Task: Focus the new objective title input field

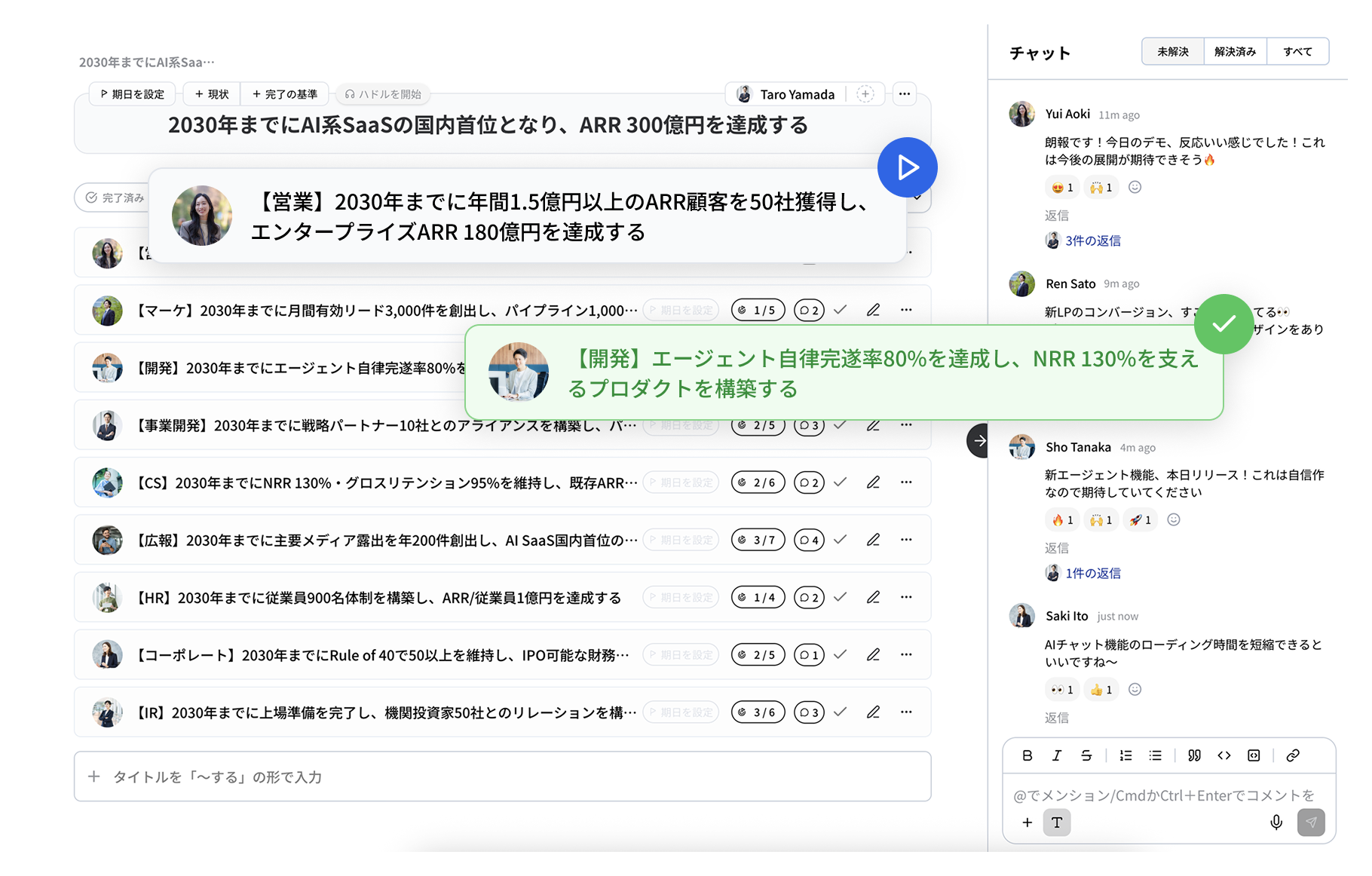Action: [x=503, y=776]
